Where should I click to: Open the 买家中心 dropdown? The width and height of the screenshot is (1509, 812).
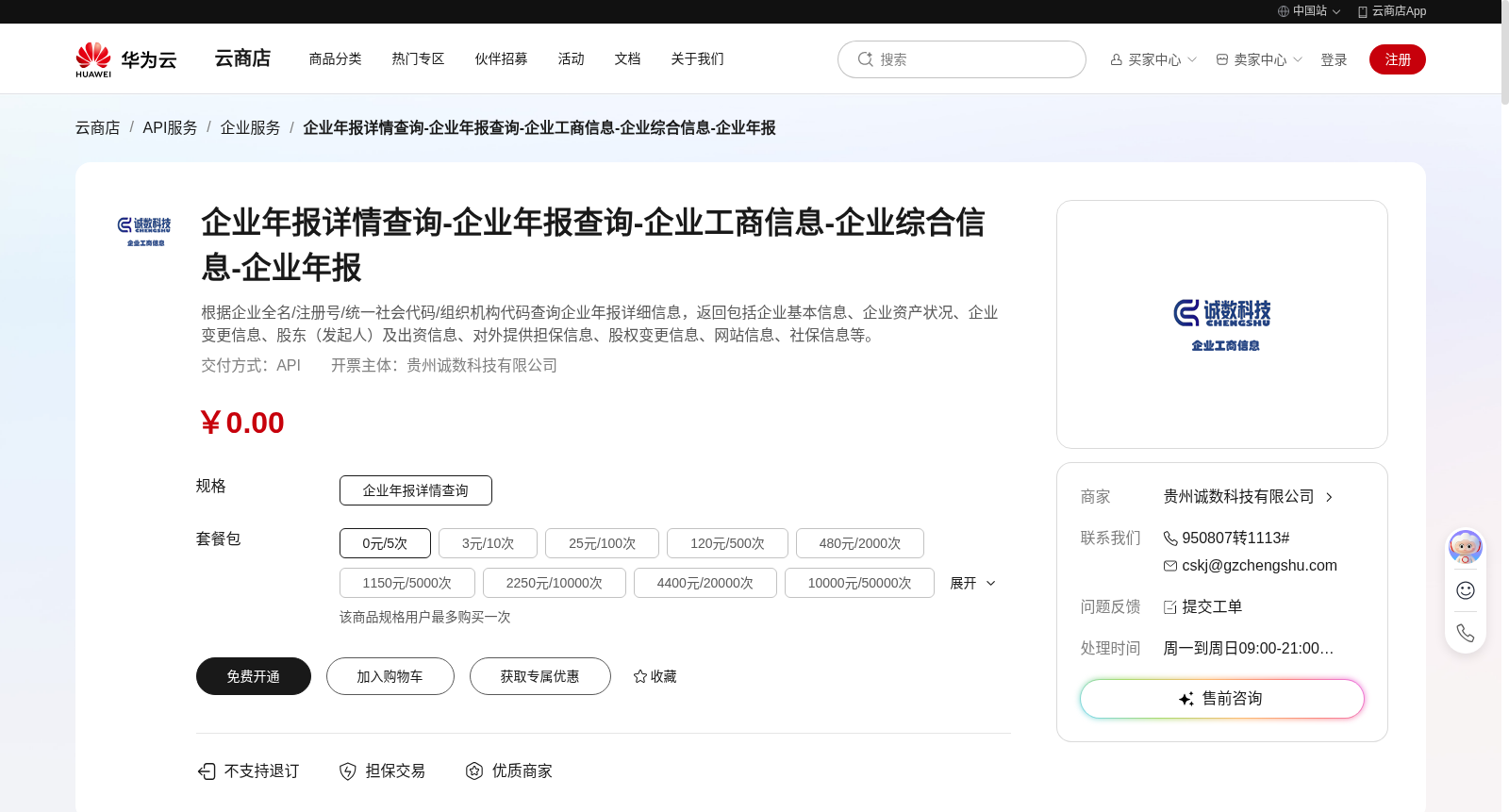[x=1153, y=59]
